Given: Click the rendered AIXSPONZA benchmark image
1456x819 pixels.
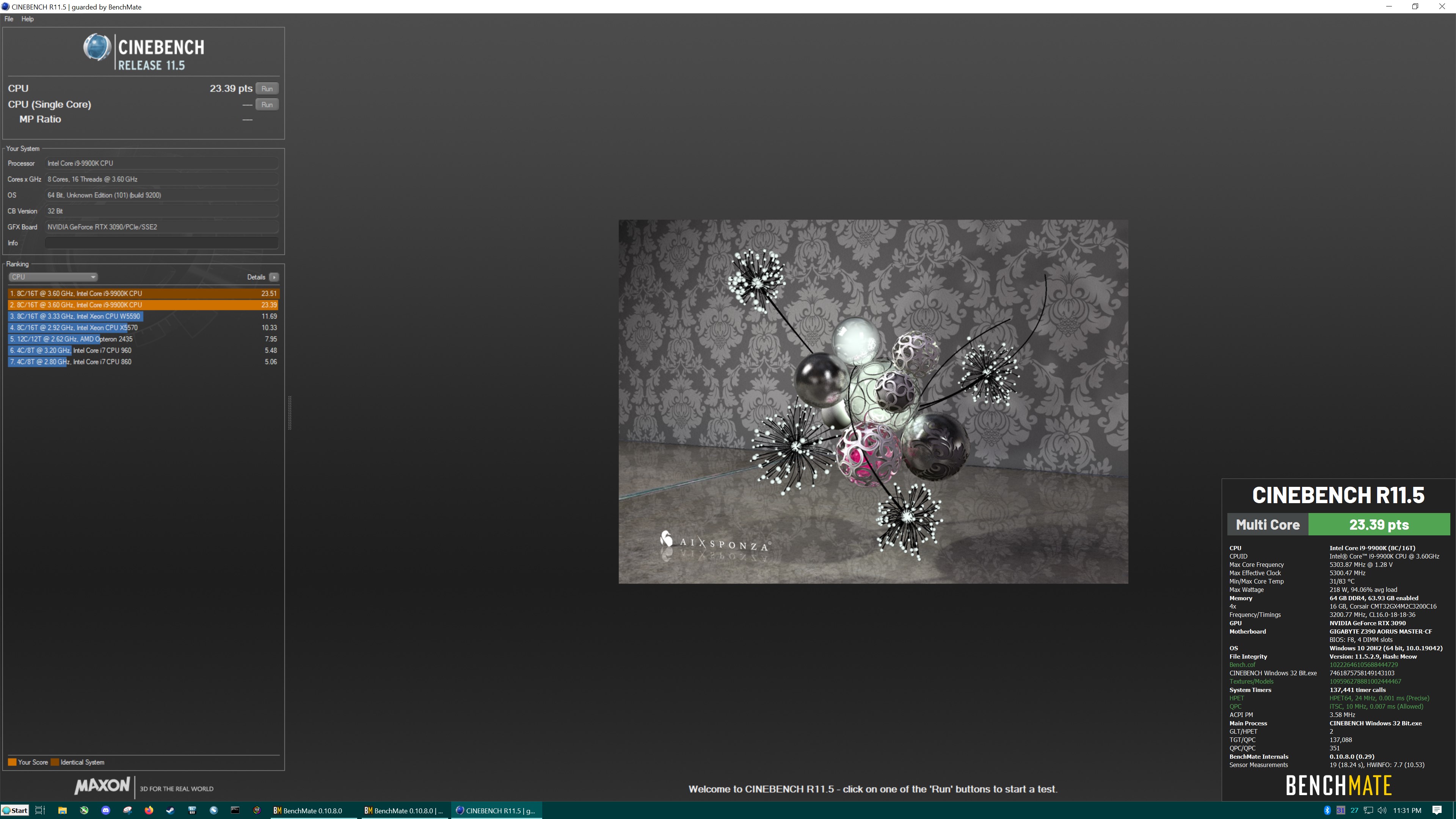Looking at the screenshot, I should pyautogui.click(x=873, y=401).
